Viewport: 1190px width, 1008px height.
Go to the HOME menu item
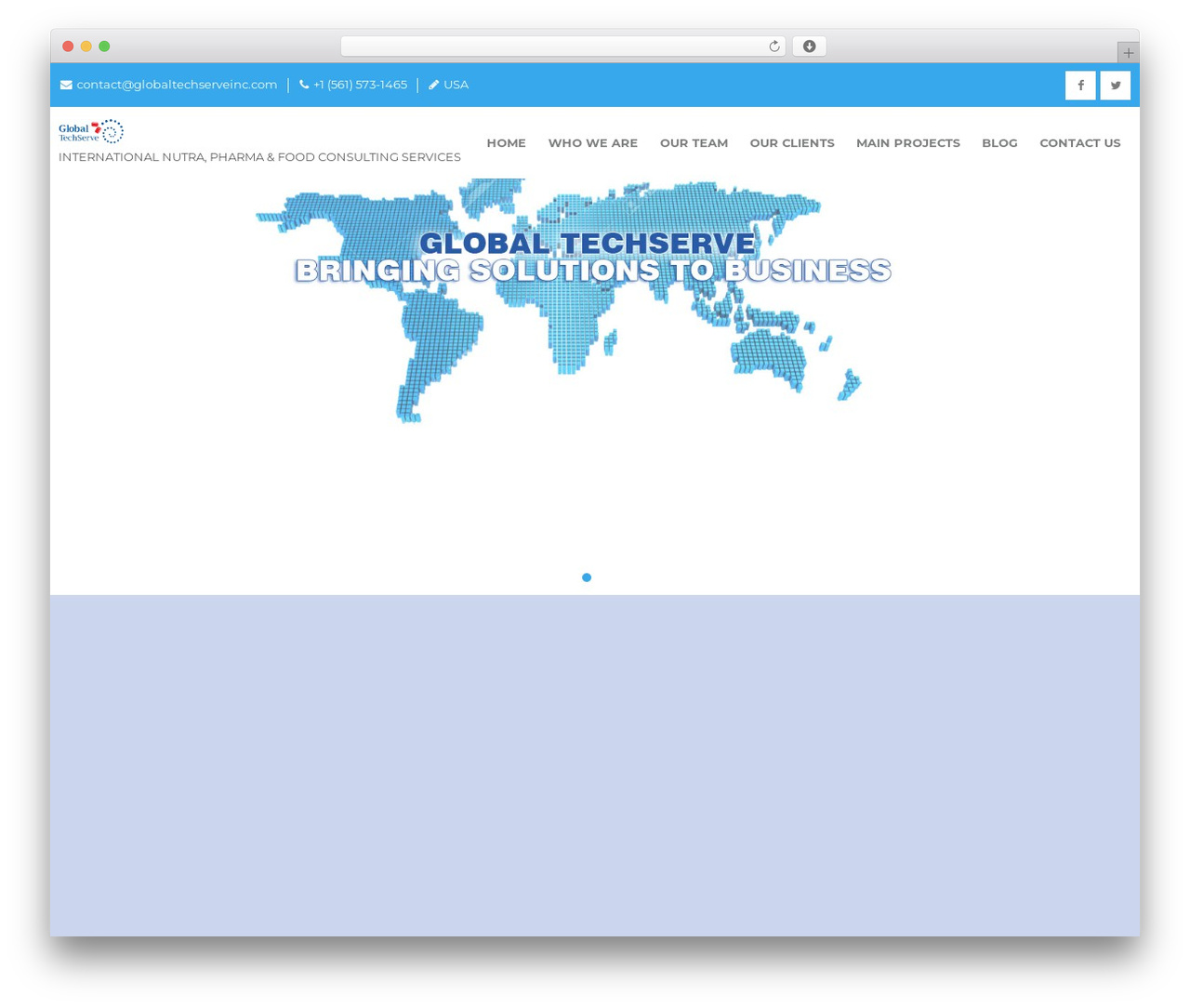click(x=506, y=143)
